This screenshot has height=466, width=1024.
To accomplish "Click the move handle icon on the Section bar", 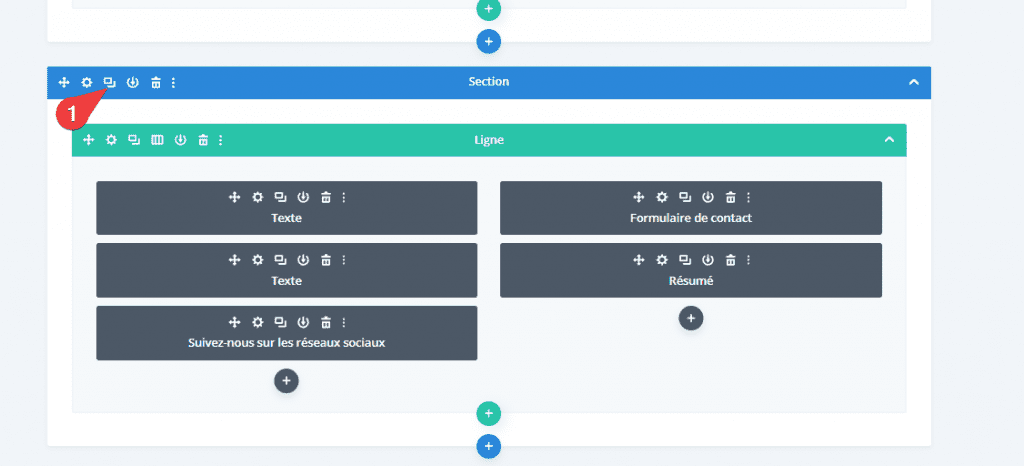I will [63, 82].
